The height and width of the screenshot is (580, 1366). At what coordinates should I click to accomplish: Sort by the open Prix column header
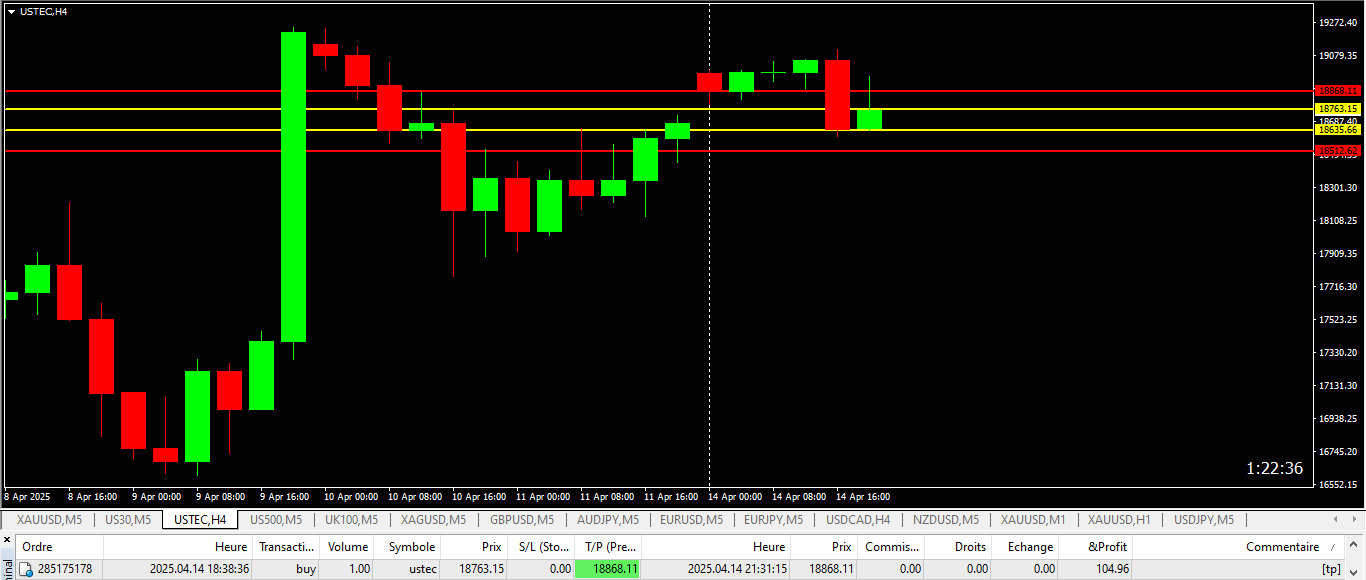tap(474, 547)
